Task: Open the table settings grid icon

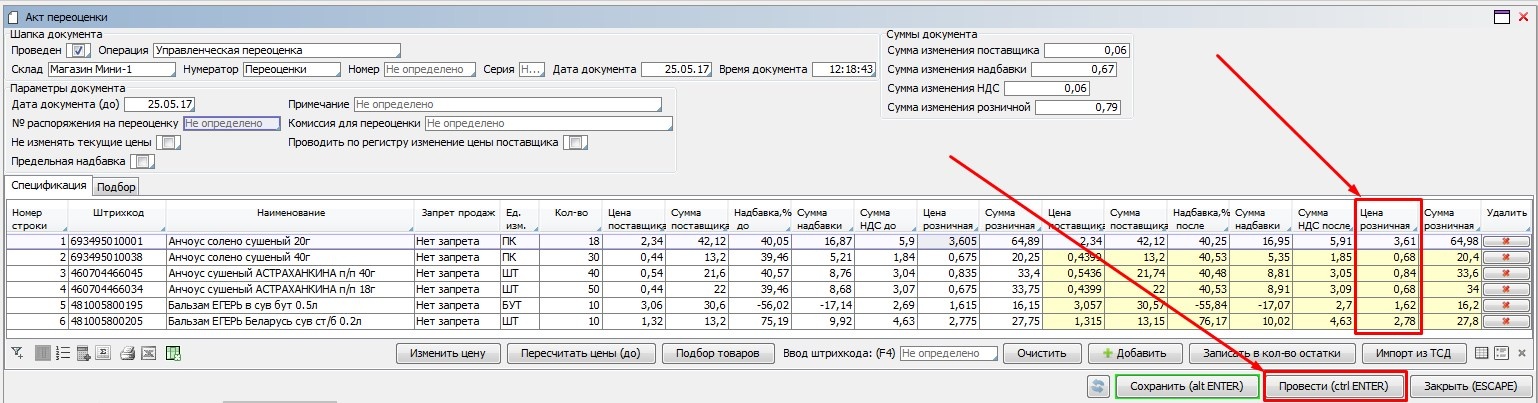Action: pyautogui.click(x=1482, y=353)
